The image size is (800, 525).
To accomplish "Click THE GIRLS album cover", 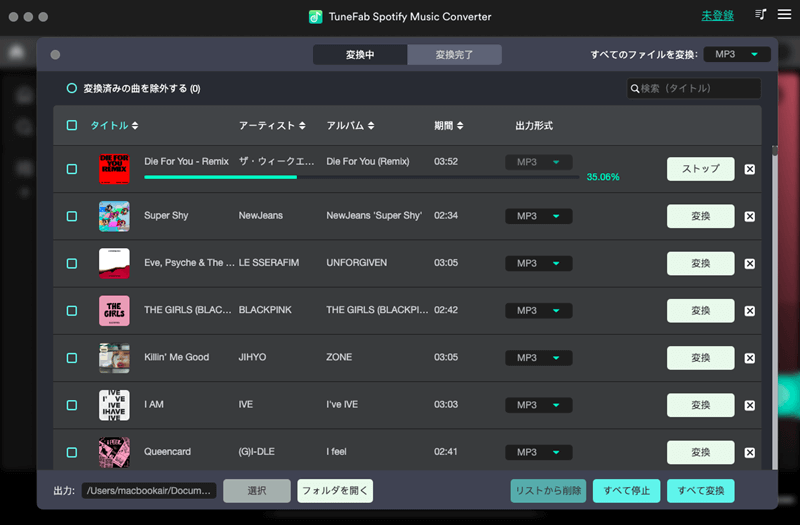I will [x=114, y=311].
